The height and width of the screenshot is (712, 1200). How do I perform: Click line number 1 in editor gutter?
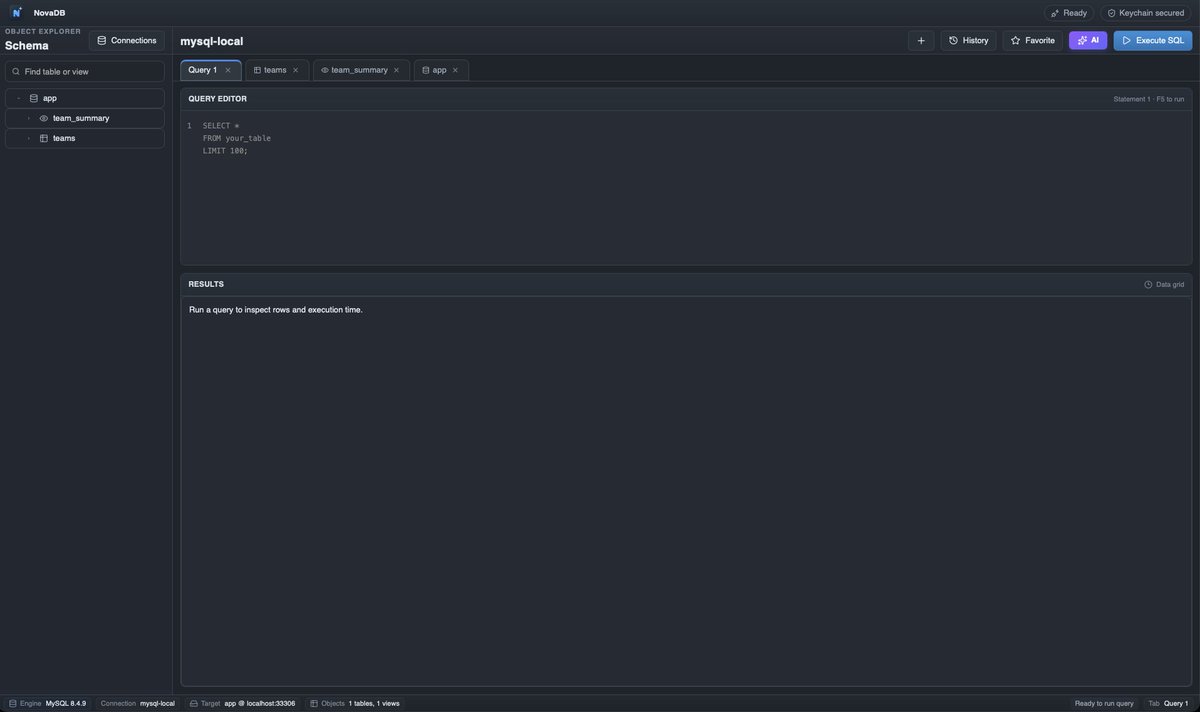[x=189, y=126]
